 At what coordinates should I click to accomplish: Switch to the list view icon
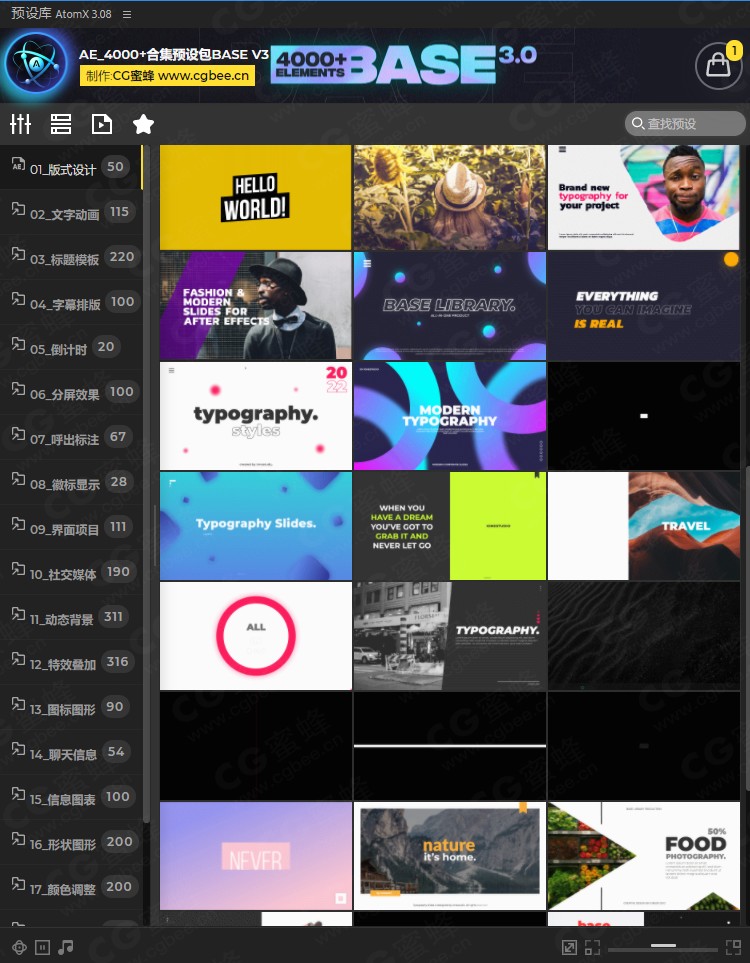tap(60, 124)
